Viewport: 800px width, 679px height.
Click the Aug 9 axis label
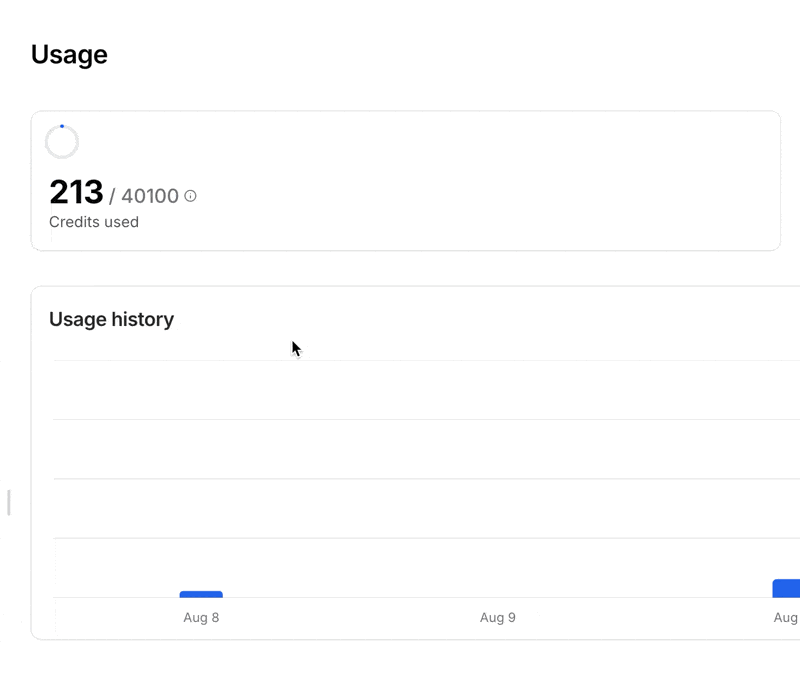tap(497, 617)
